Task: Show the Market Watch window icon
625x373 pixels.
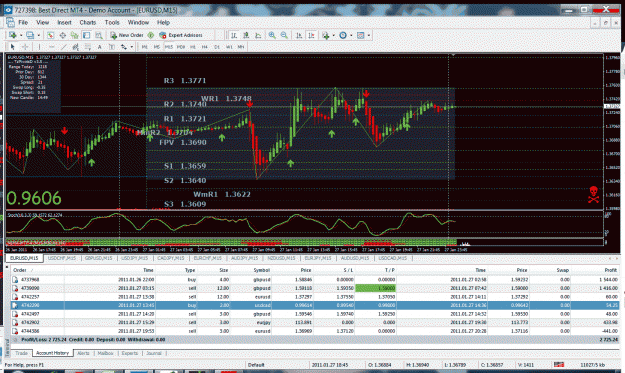Action: pyautogui.click(x=51, y=35)
